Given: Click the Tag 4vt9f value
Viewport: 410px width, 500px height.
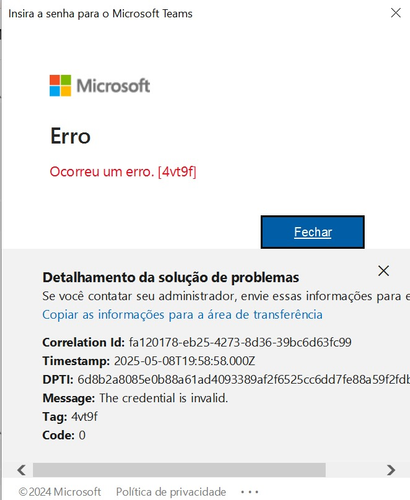Looking at the screenshot, I should click(x=84, y=417).
